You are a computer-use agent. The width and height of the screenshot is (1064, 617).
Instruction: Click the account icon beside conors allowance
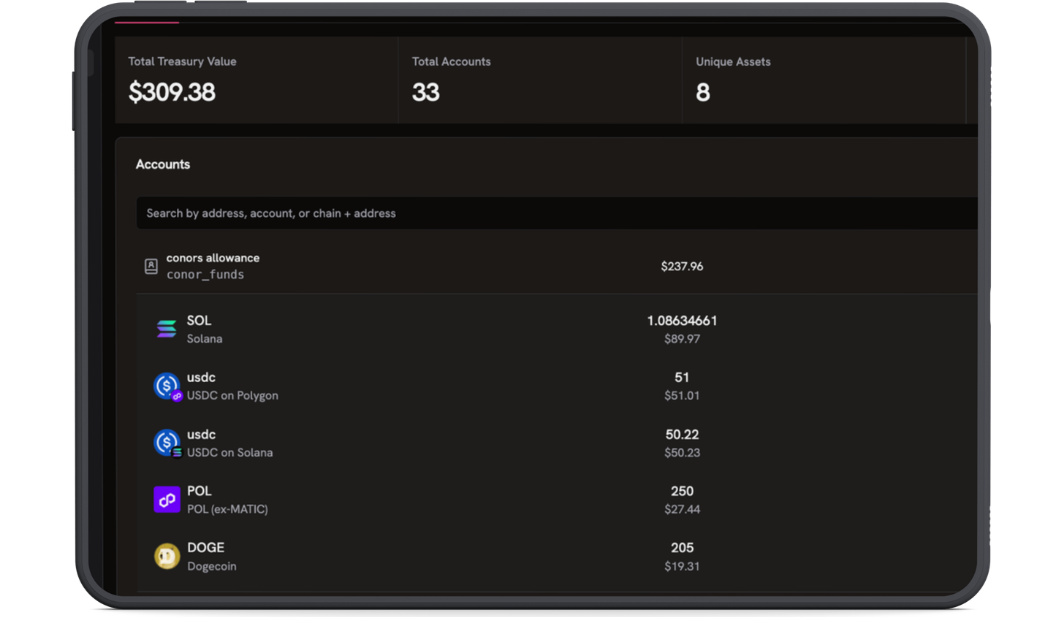[x=151, y=266]
